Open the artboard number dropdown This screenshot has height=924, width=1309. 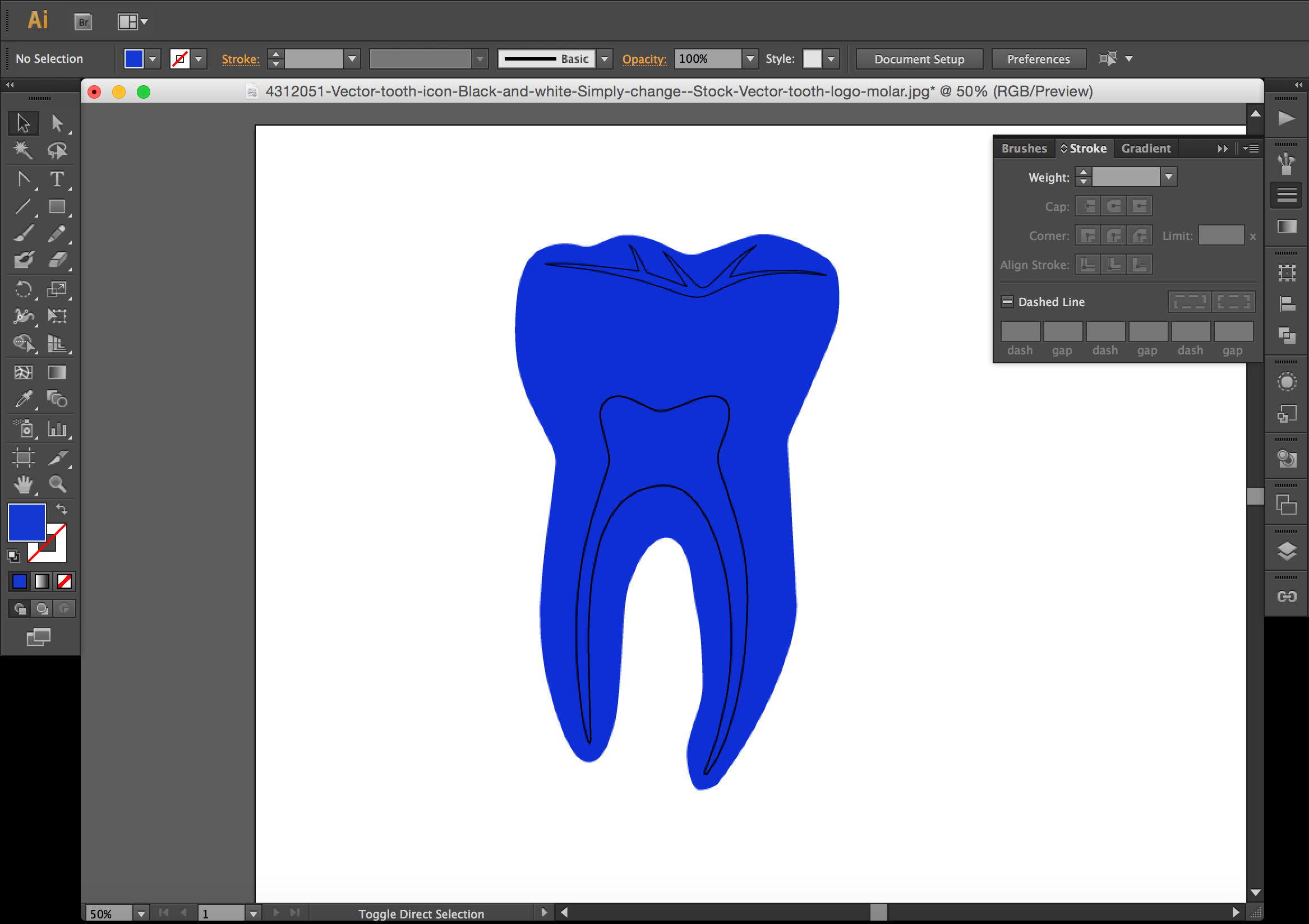pyautogui.click(x=253, y=914)
